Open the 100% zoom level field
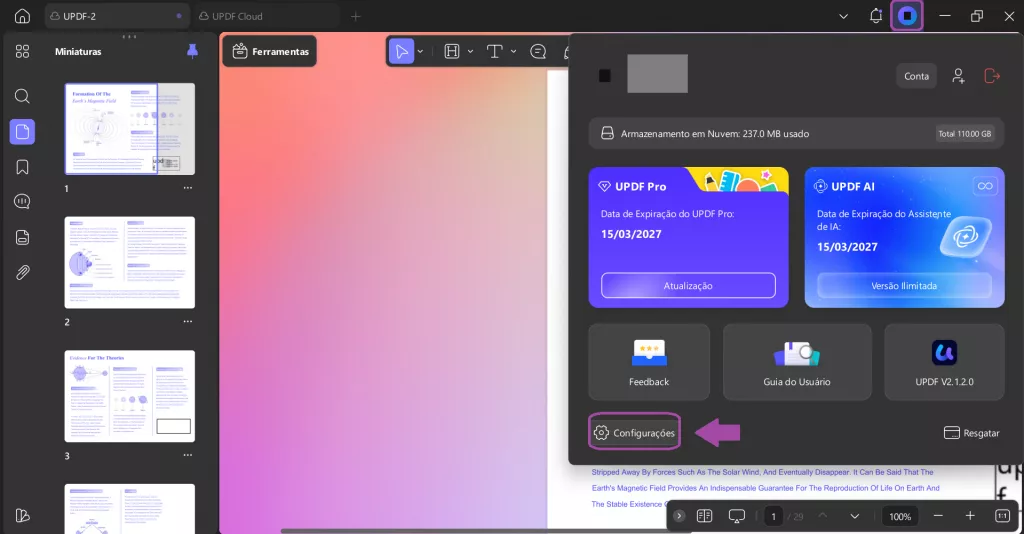Screen dimensions: 1024x534 pos(899,516)
